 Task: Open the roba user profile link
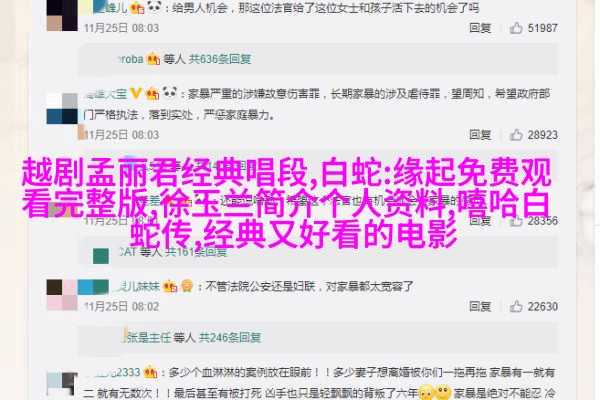point(131,59)
